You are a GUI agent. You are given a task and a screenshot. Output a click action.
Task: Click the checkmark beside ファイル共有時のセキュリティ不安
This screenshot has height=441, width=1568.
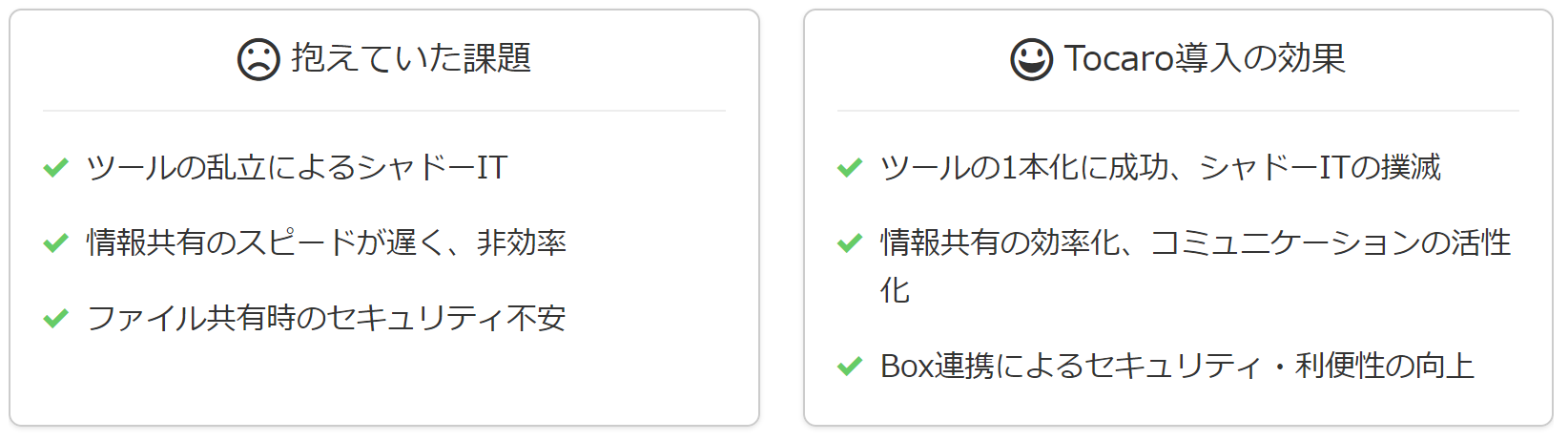pyautogui.click(x=56, y=318)
